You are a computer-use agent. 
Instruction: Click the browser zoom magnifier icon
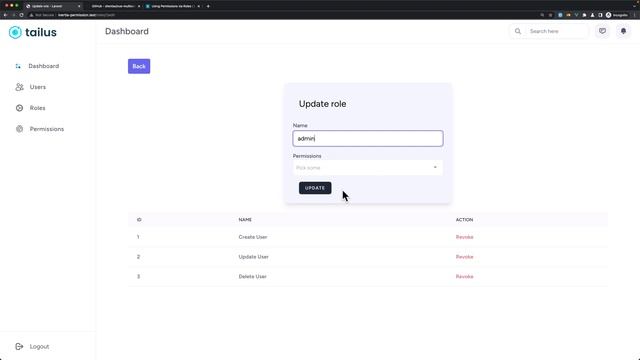point(542,15)
